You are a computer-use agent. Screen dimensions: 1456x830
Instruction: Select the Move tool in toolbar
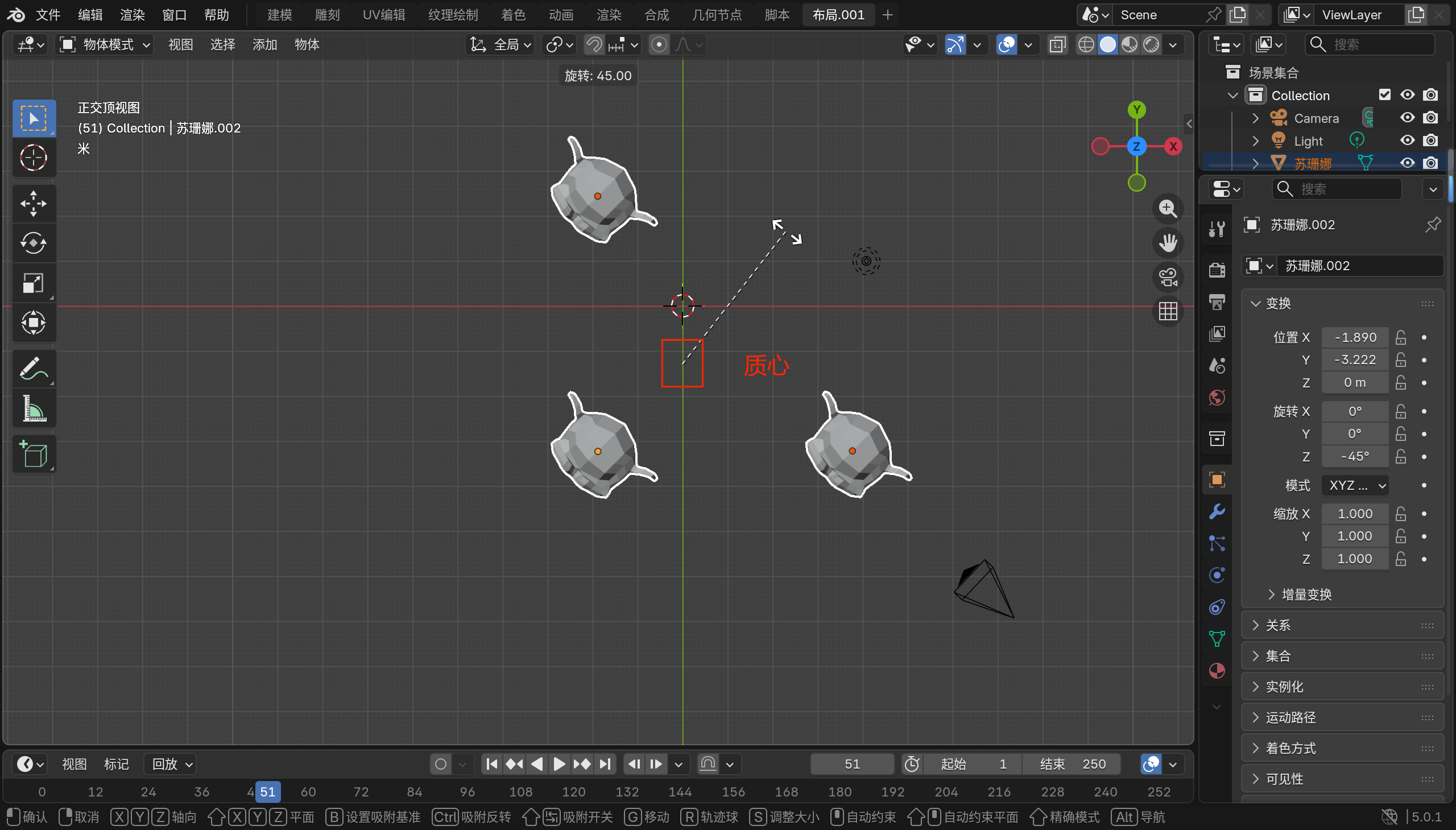33,204
